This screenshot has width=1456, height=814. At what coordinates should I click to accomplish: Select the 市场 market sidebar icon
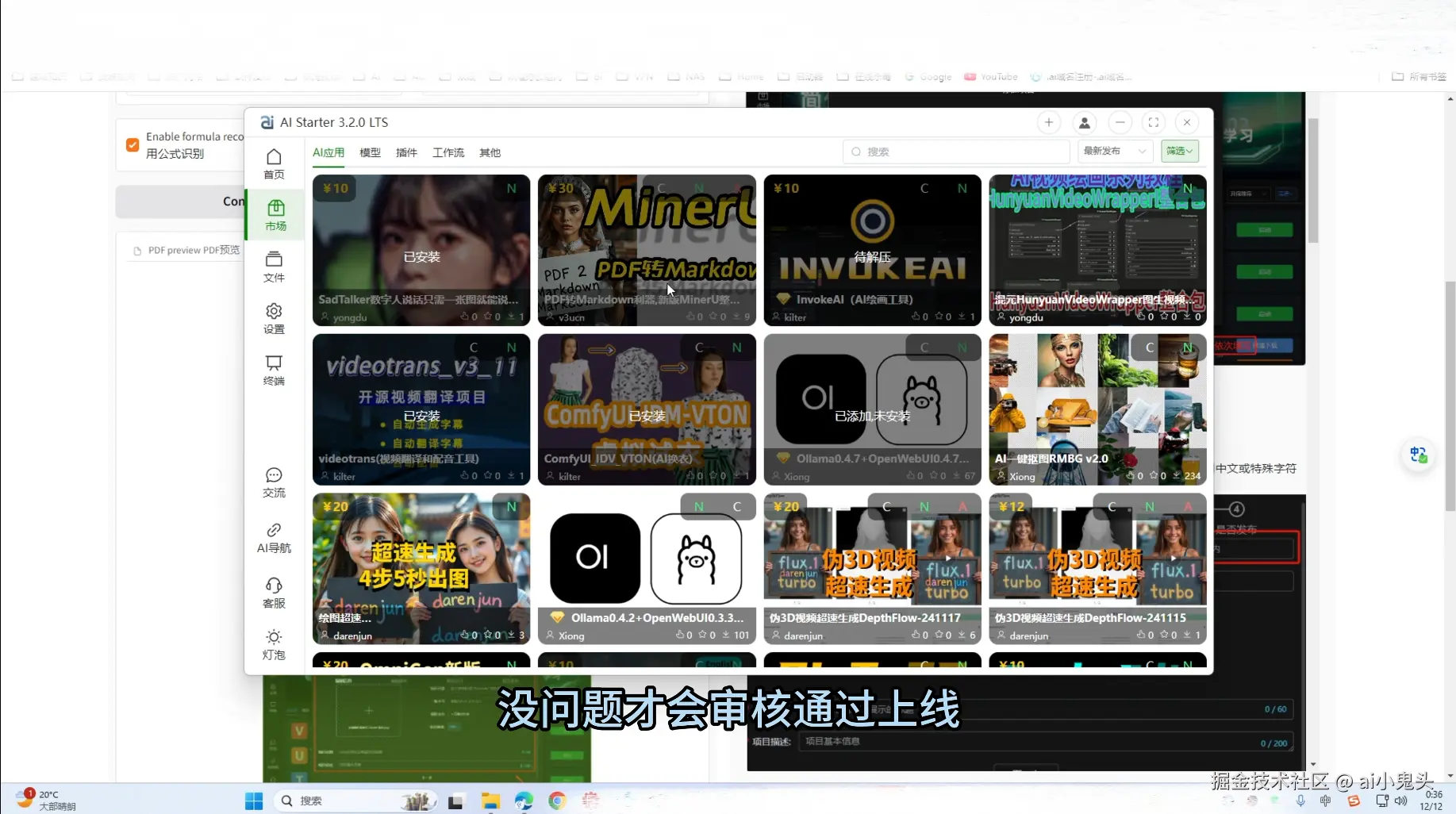point(275,215)
